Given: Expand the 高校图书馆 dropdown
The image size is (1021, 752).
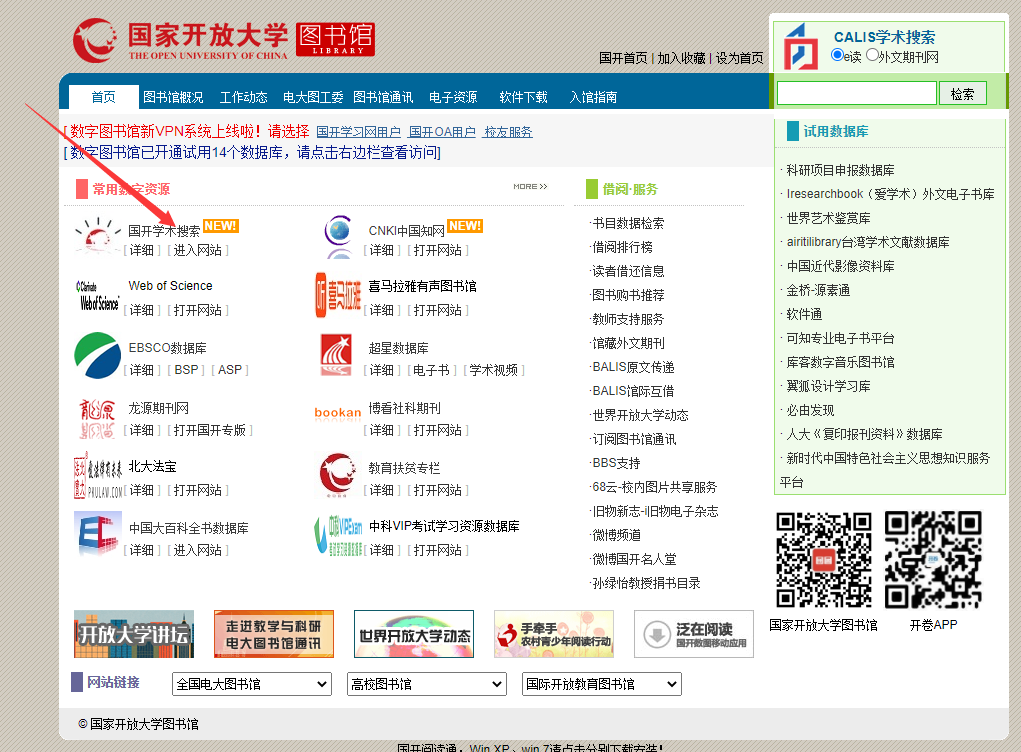Looking at the screenshot, I should point(427,684).
